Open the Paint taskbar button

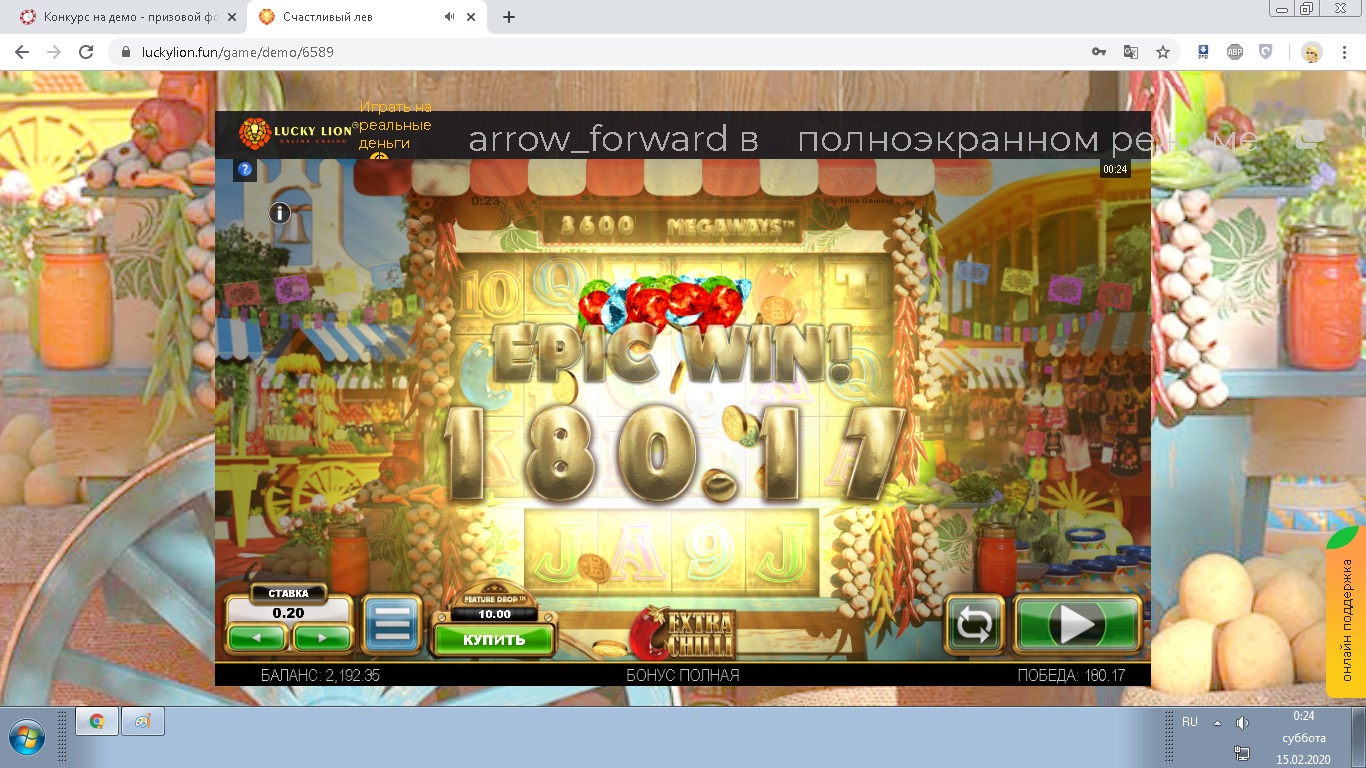pyautogui.click(x=143, y=721)
